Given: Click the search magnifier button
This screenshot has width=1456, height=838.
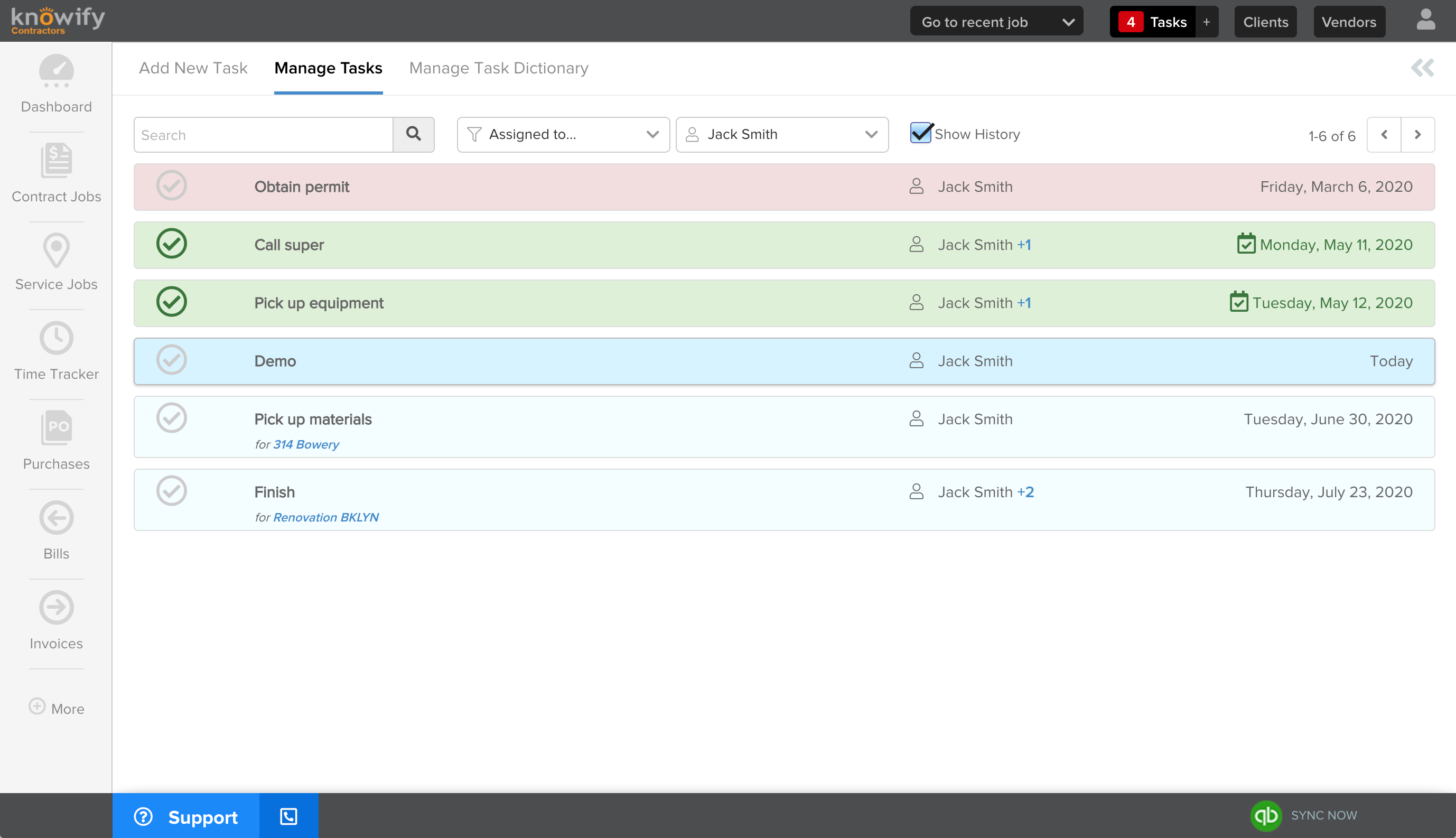Looking at the screenshot, I should point(413,135).
